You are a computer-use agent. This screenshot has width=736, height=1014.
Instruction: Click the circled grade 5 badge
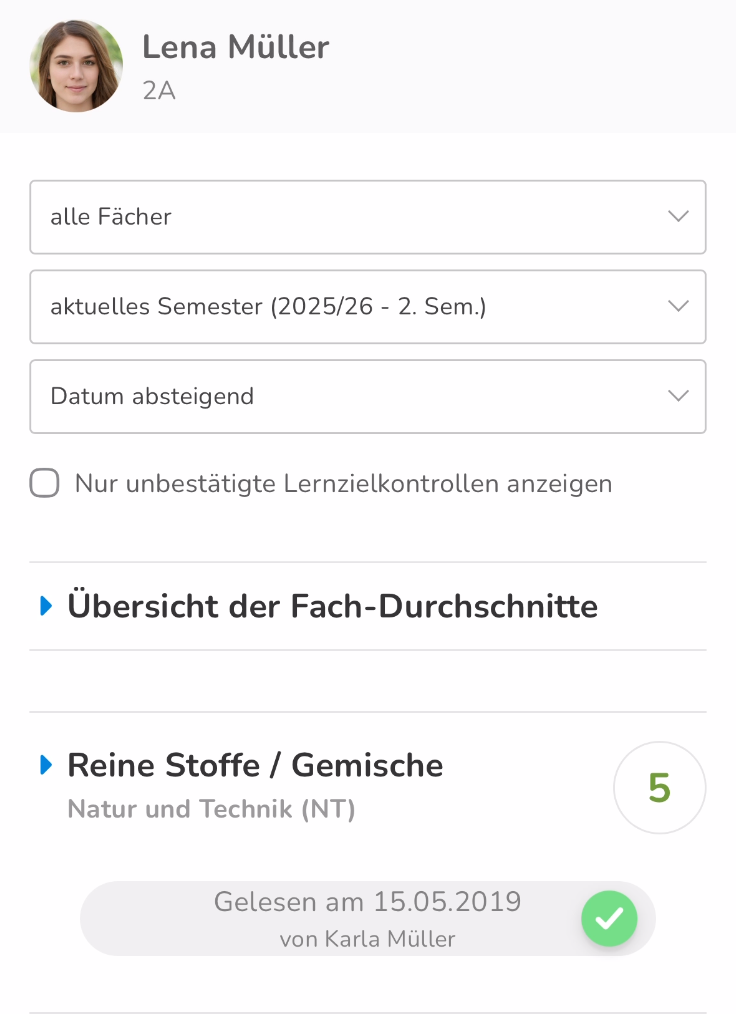(659, 788)
